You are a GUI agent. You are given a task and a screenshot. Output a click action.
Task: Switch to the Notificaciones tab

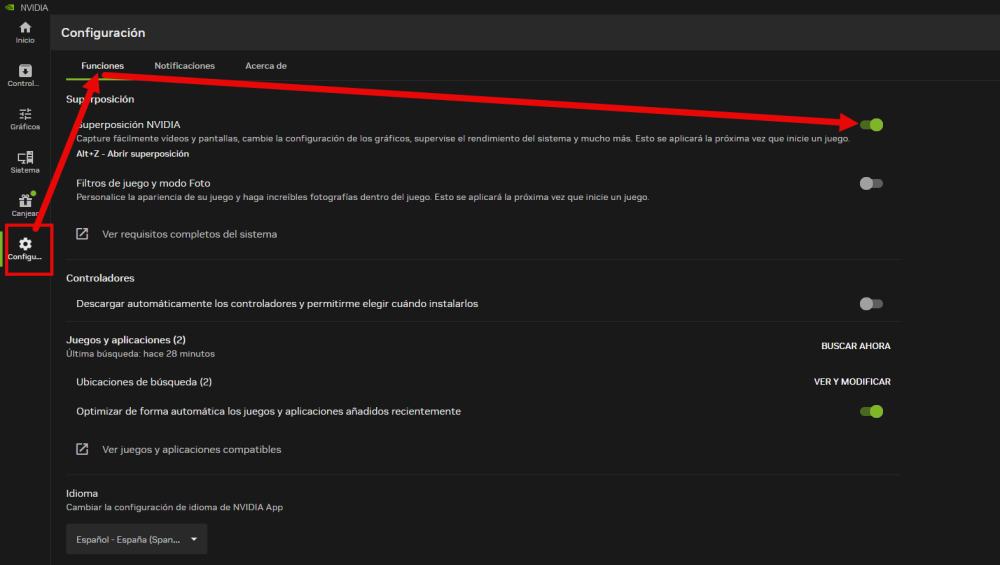coord(184,66)
